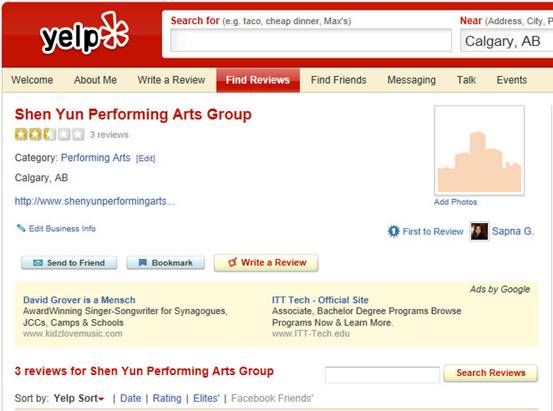553x411 pixels.
Task: Sort reviews by Date
Action: click(x=130, y=398)
